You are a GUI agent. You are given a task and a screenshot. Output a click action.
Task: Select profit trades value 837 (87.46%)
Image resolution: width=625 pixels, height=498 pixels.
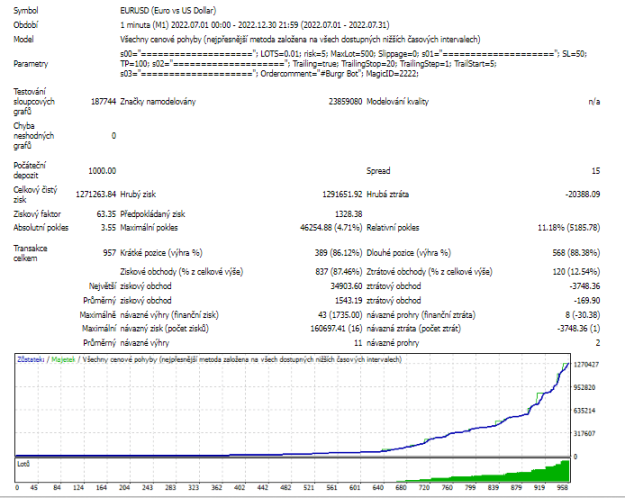pyautogui.click(x=338, y=272)
